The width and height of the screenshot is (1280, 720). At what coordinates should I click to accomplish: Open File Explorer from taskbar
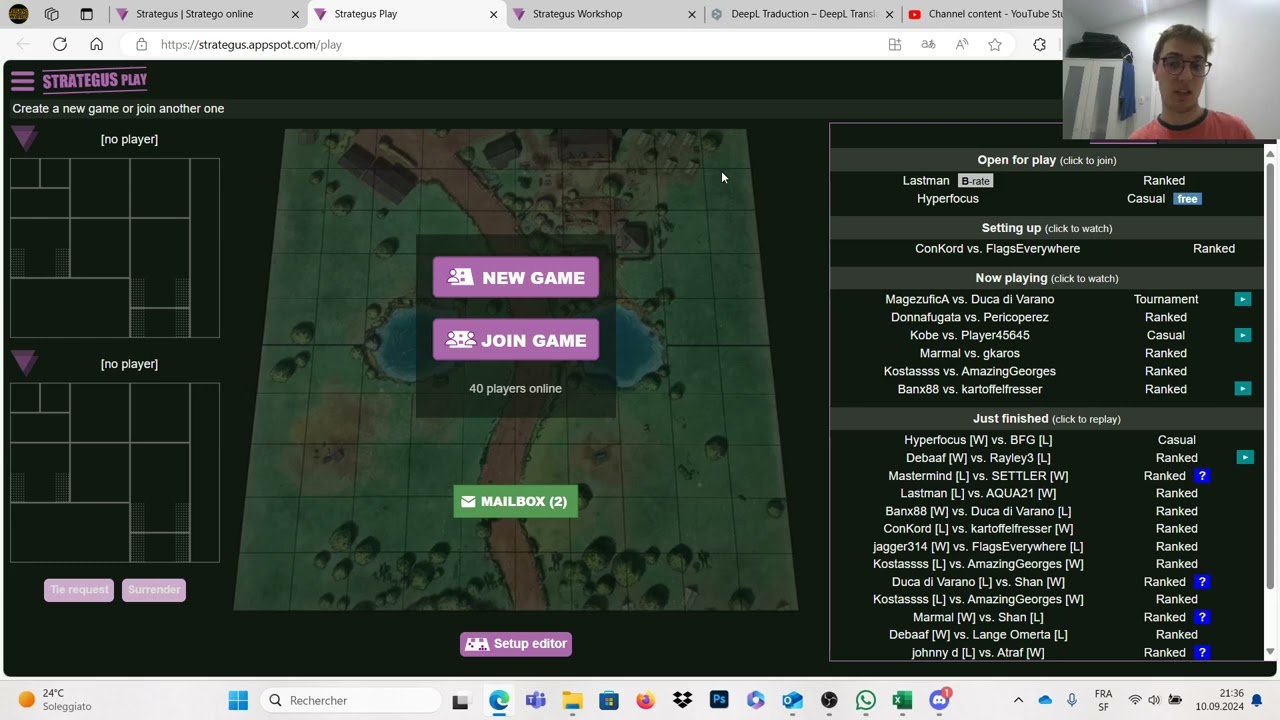pyautogui.click(x=572, y=701)
